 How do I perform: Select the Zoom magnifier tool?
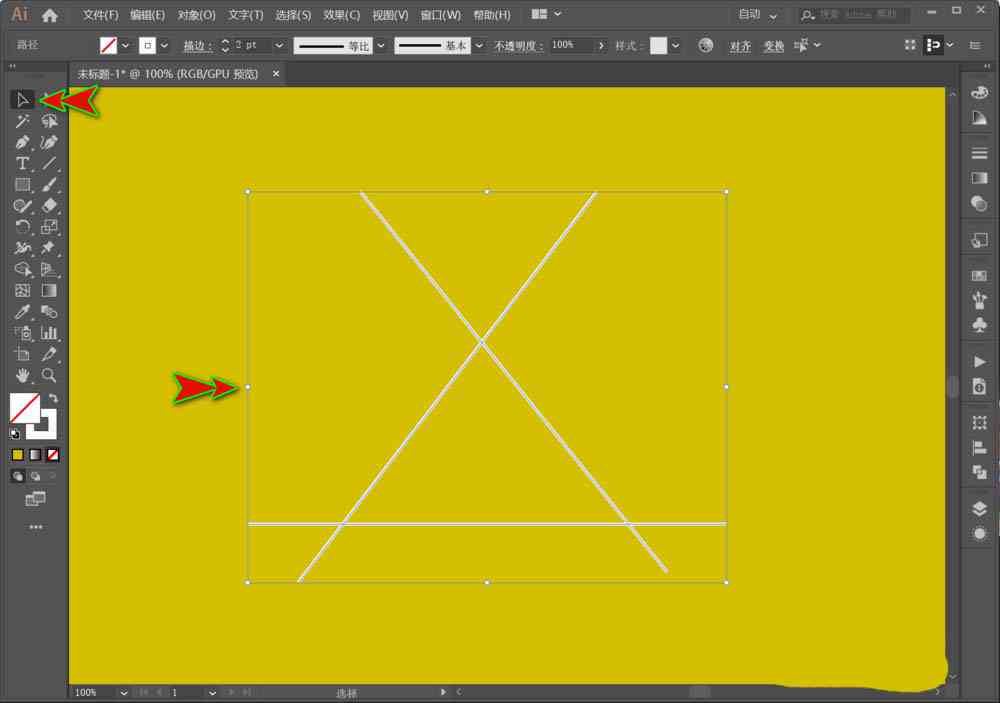[48, 375]
